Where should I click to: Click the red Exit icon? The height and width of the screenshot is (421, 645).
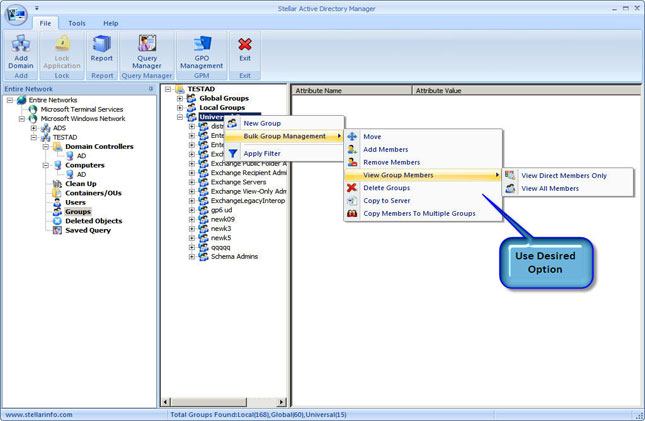coord(245,44)
